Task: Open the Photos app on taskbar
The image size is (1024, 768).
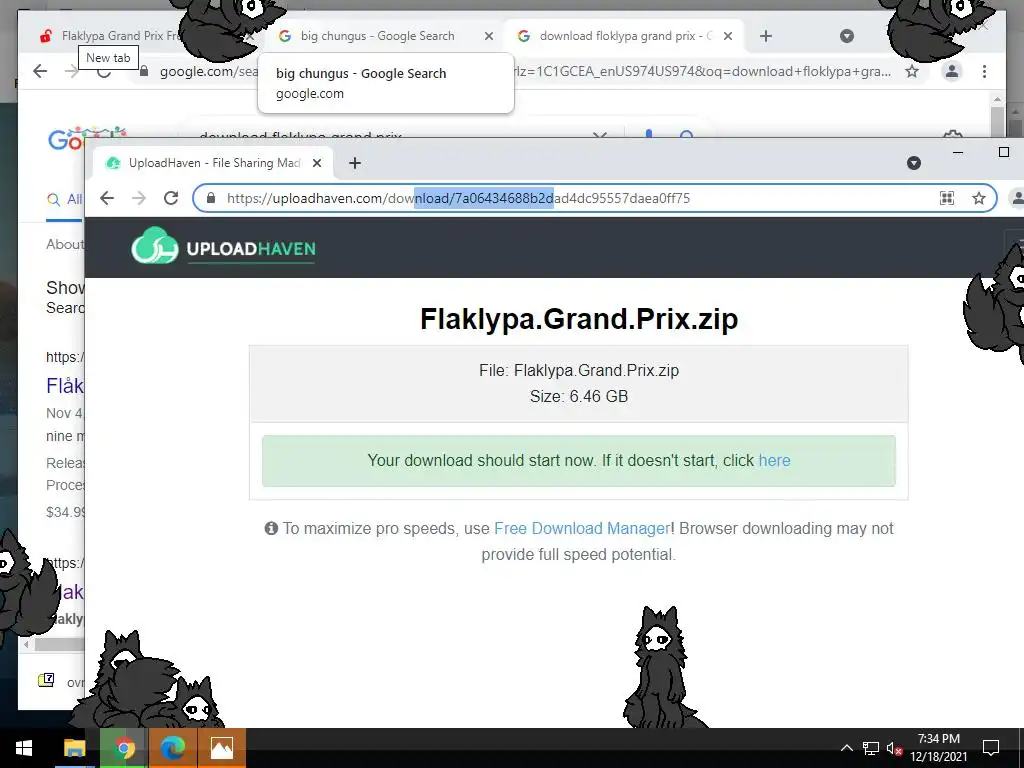Action: pyautogui.click(x=221, y=748)
